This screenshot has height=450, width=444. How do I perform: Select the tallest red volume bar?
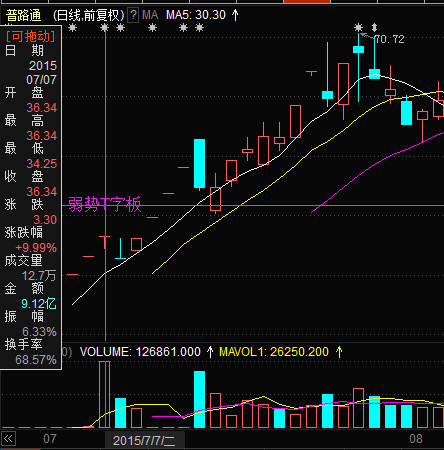104,394
